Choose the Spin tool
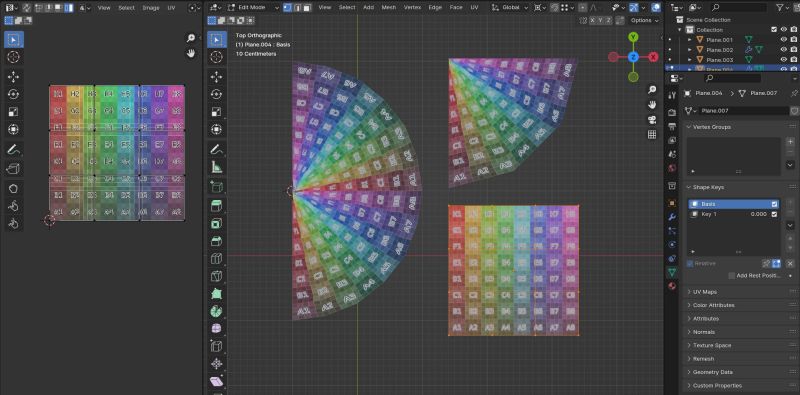Image resolution: width=800 pixels, height=395 pixels. pos(217,311)
